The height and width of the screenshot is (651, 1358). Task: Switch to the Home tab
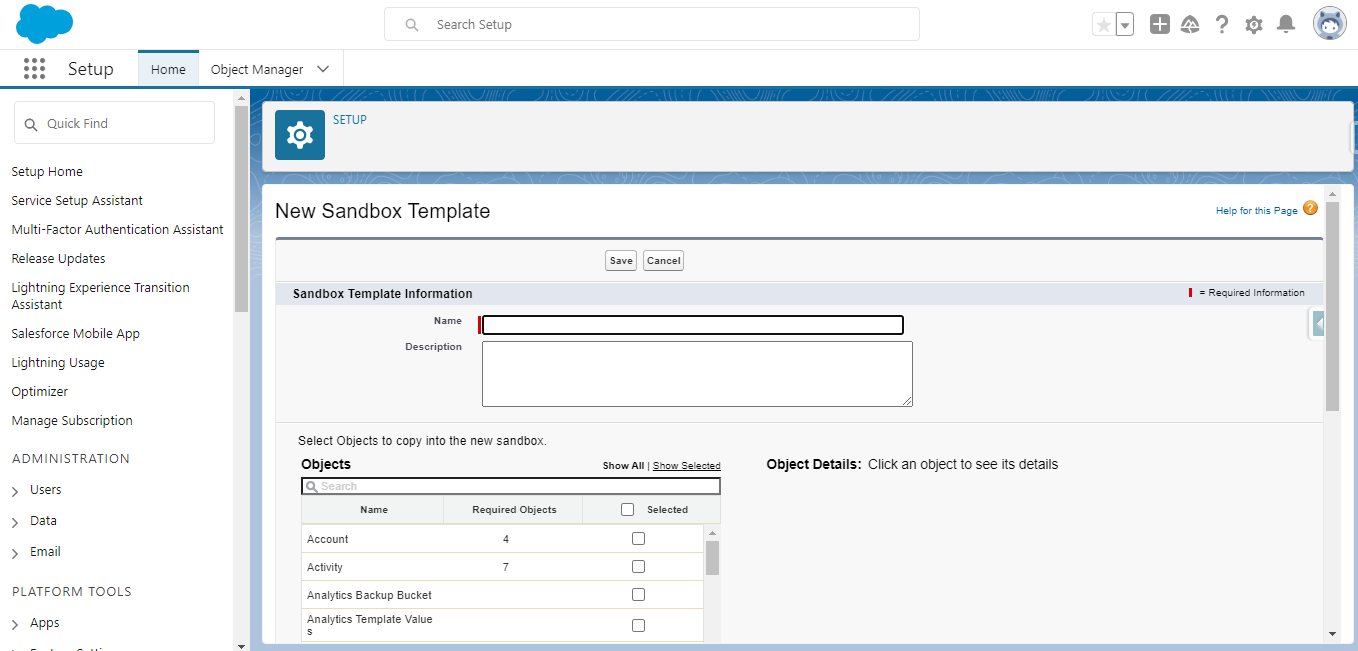pyautogui.click(x=168, y=69)
